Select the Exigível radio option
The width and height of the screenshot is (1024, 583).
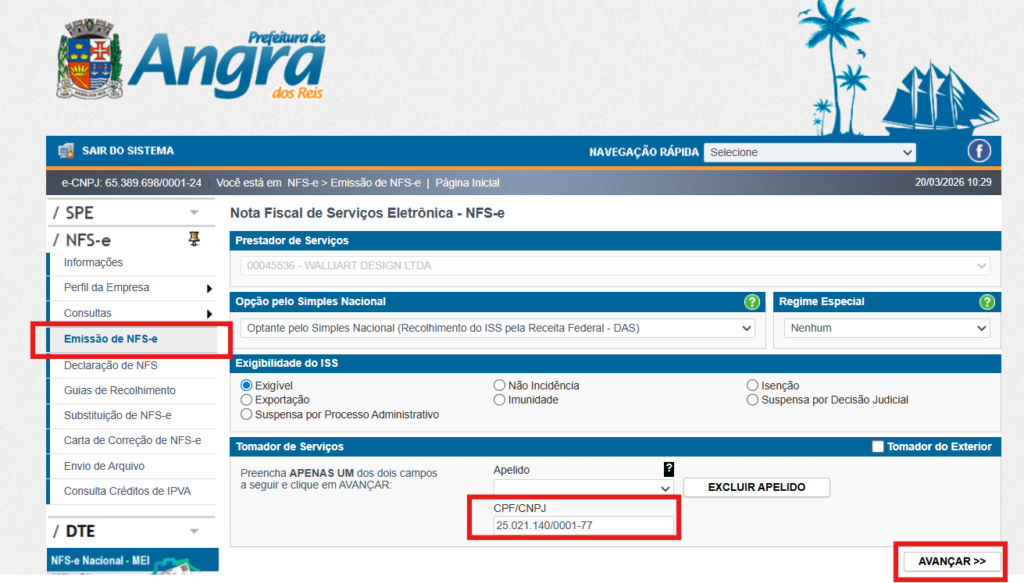pyautogui.click(x=247, y=386)
